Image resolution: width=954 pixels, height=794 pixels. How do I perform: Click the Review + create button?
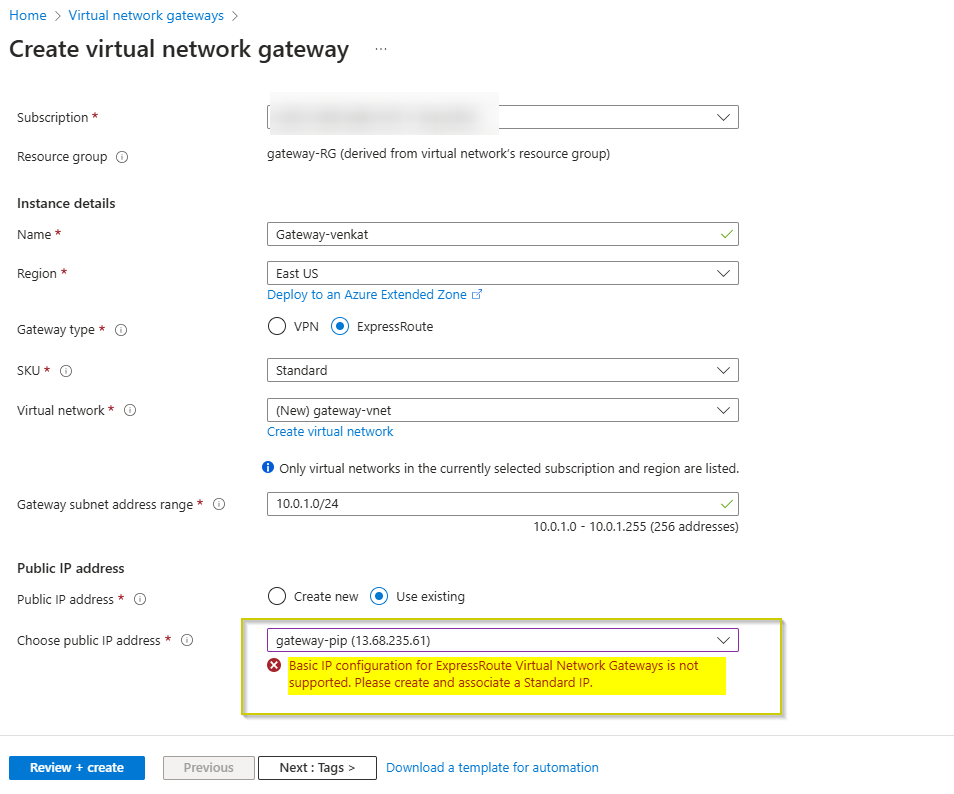[x=76, y=767]
